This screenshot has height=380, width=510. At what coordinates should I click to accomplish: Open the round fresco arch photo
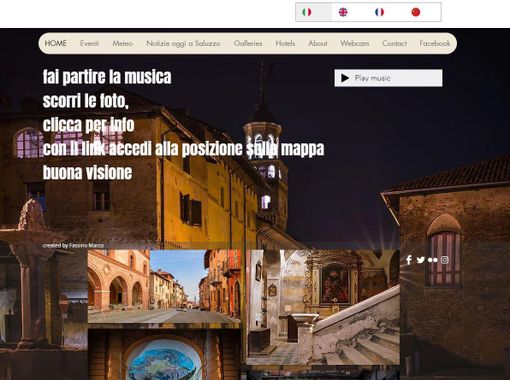(x=164, y=354)
